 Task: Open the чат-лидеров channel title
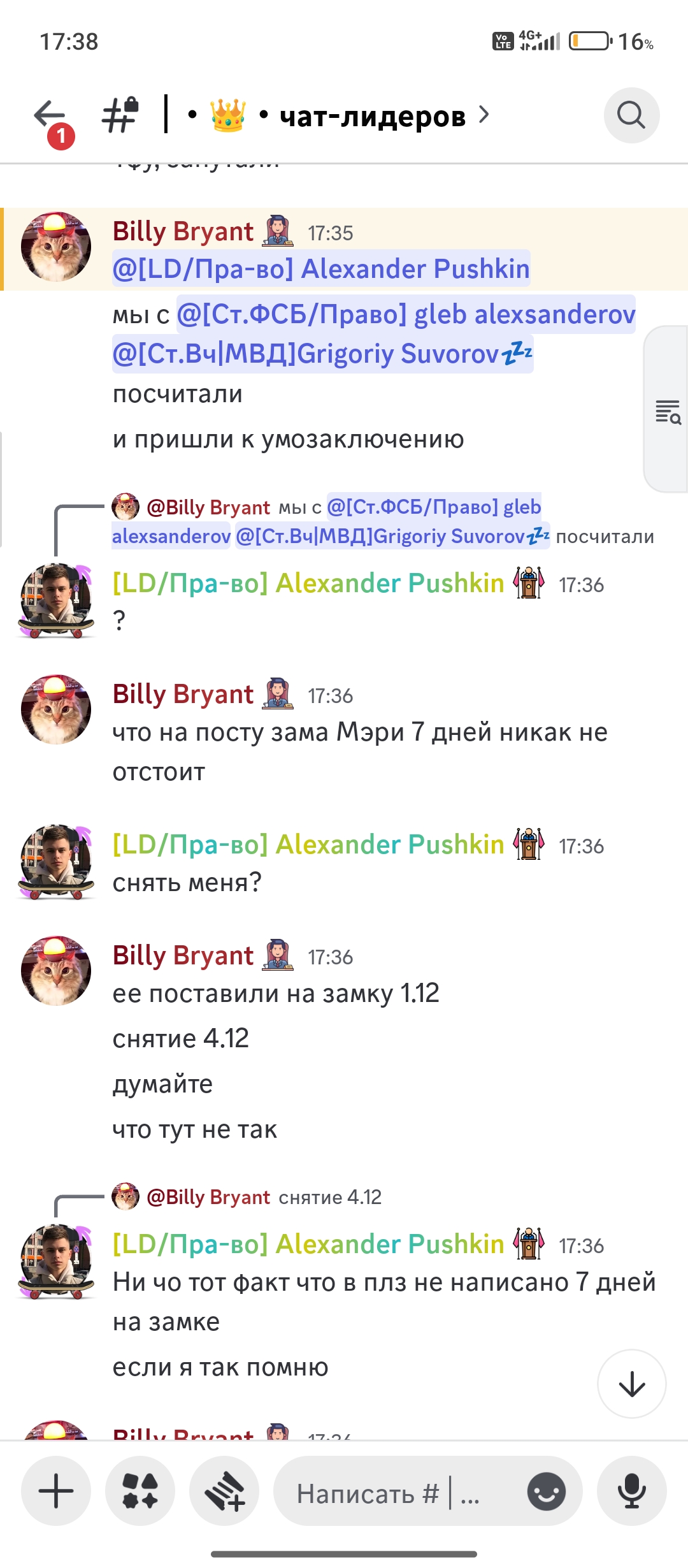click(373, 116)
